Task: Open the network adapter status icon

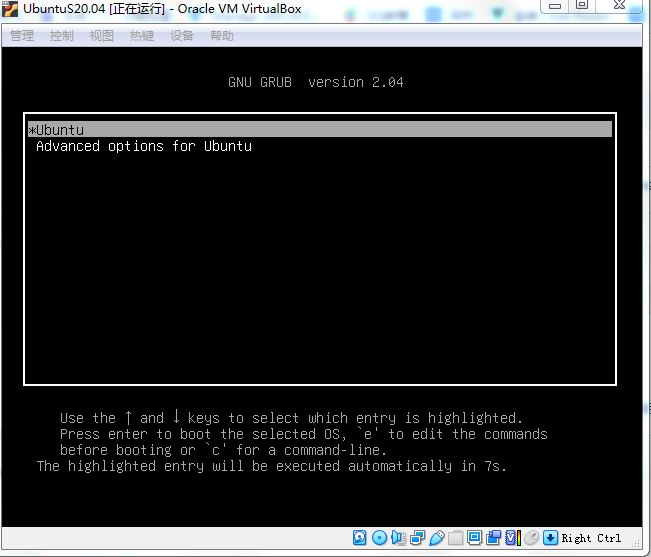Action: [417, 538]
